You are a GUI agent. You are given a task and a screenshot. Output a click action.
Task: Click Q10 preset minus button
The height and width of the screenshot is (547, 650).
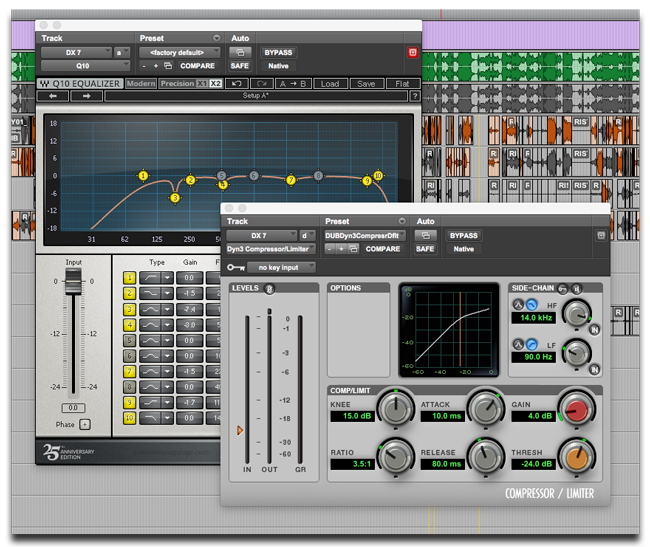click(x=144, y=66)
